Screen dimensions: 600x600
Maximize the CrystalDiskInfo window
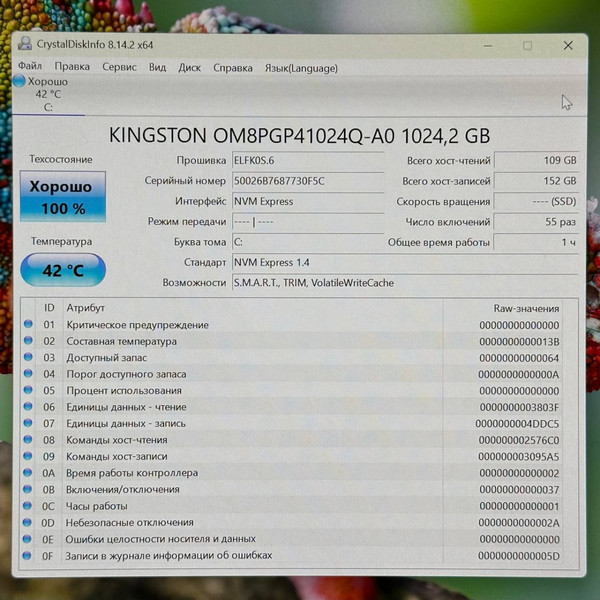527,46
